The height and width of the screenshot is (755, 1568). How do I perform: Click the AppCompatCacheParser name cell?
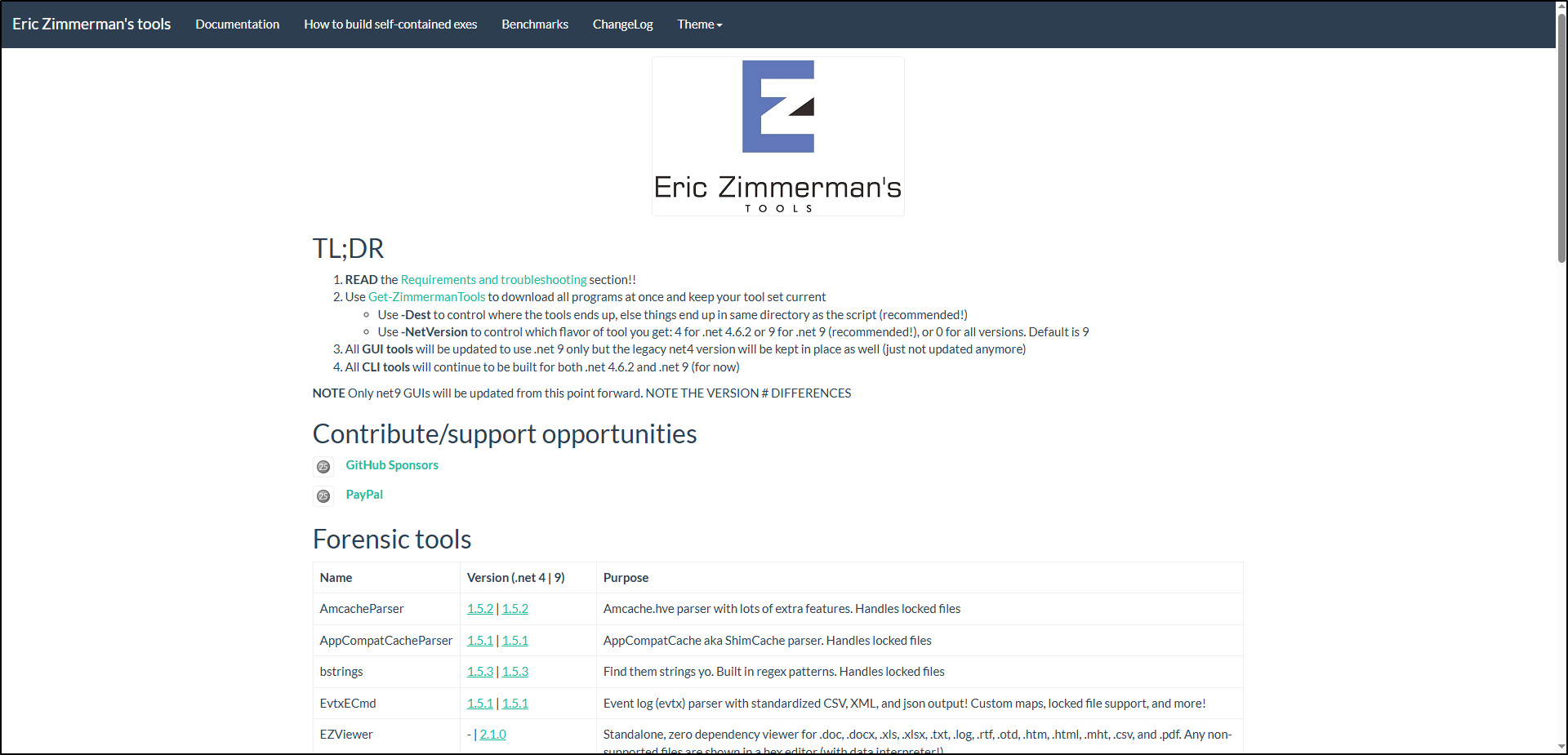[386, 641]
